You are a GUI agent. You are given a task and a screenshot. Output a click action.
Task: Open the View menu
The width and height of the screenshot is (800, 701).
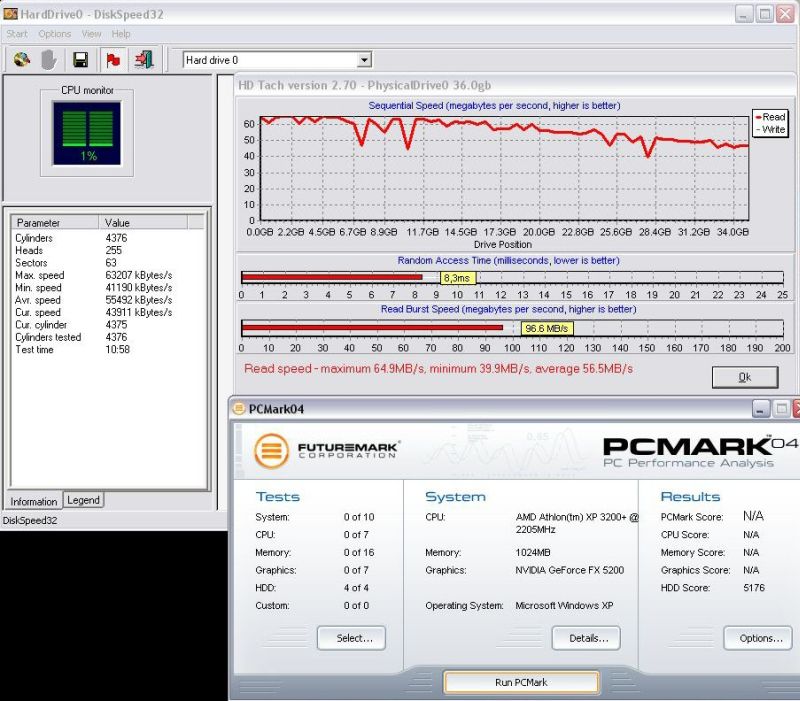tap(91, 34)
